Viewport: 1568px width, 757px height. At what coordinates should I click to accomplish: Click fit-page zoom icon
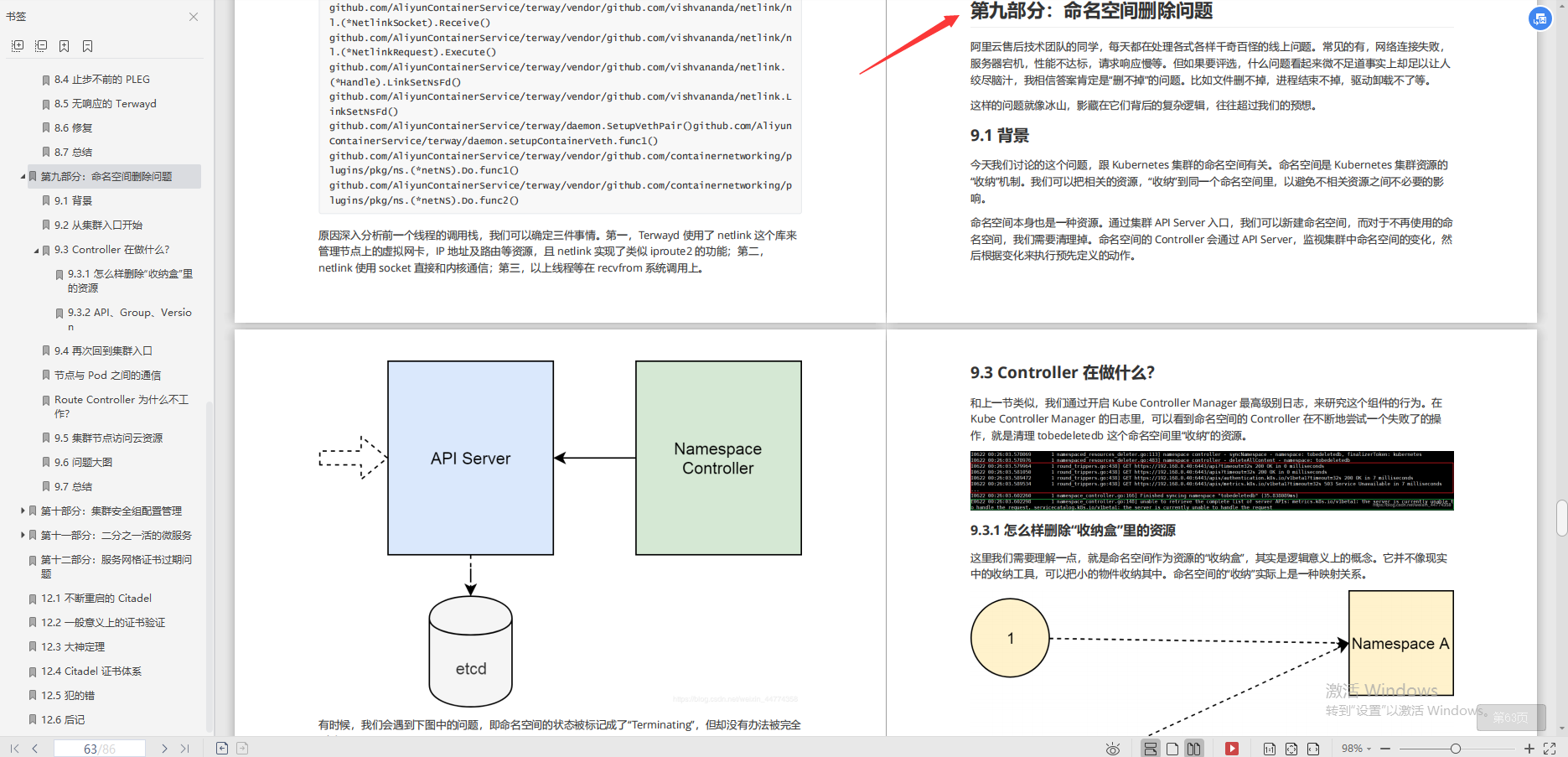1291,749
